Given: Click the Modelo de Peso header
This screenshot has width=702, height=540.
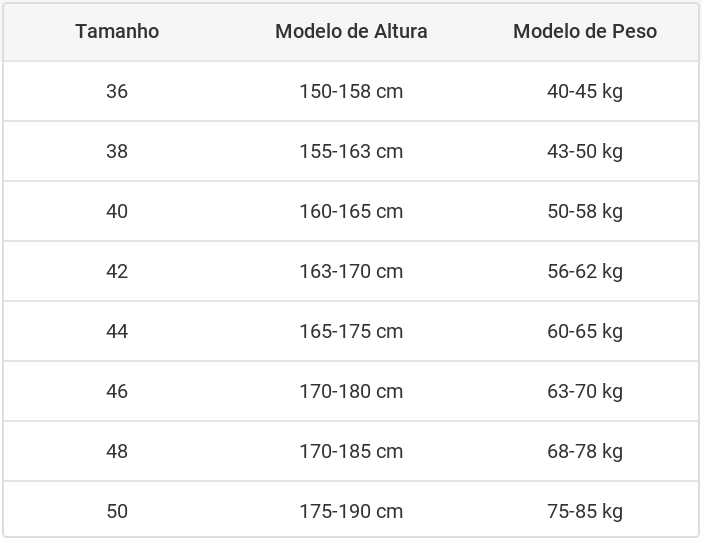Looking at the screenshot, I should (585, 31).
